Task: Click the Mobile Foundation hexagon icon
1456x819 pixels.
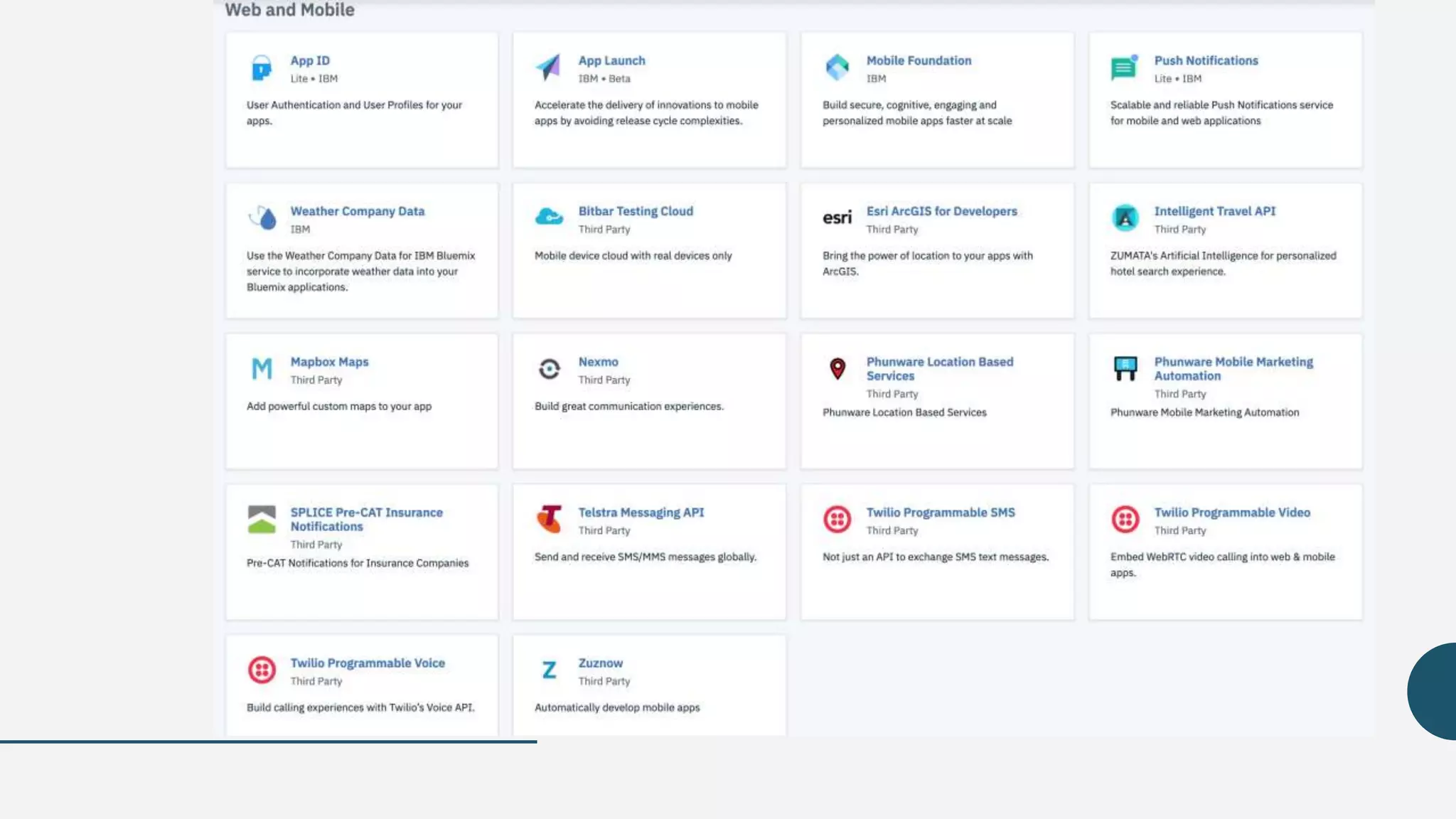Action: click(x=837, y=68)
